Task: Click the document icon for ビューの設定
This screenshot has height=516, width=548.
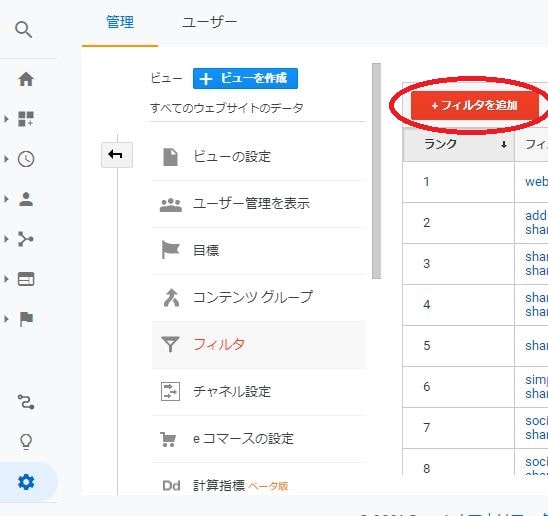Action: [x=171, y=157]
